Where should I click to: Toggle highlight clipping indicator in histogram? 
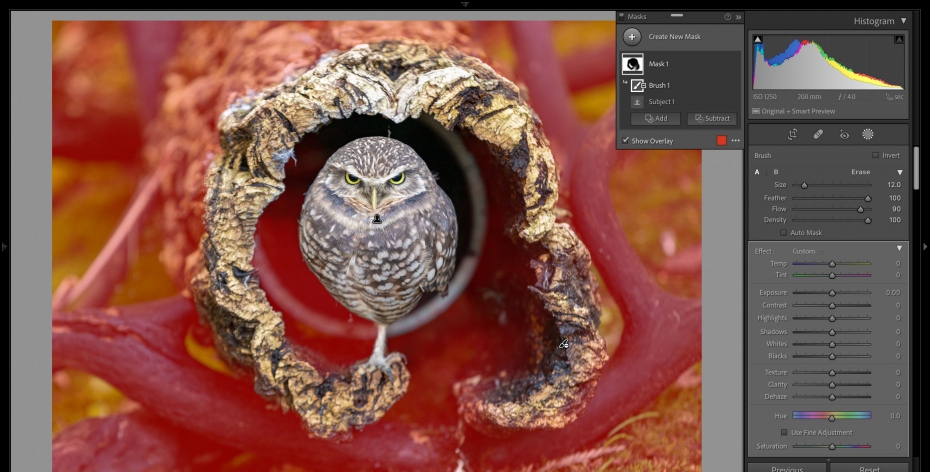[899, 39]
